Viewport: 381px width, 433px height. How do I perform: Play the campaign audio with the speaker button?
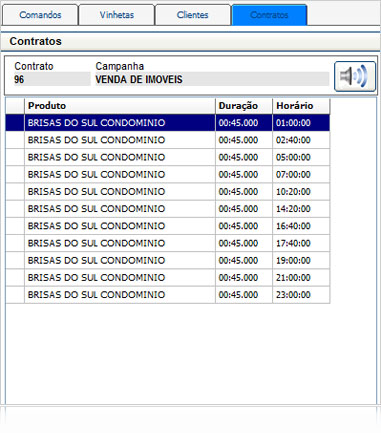(355, 76)
